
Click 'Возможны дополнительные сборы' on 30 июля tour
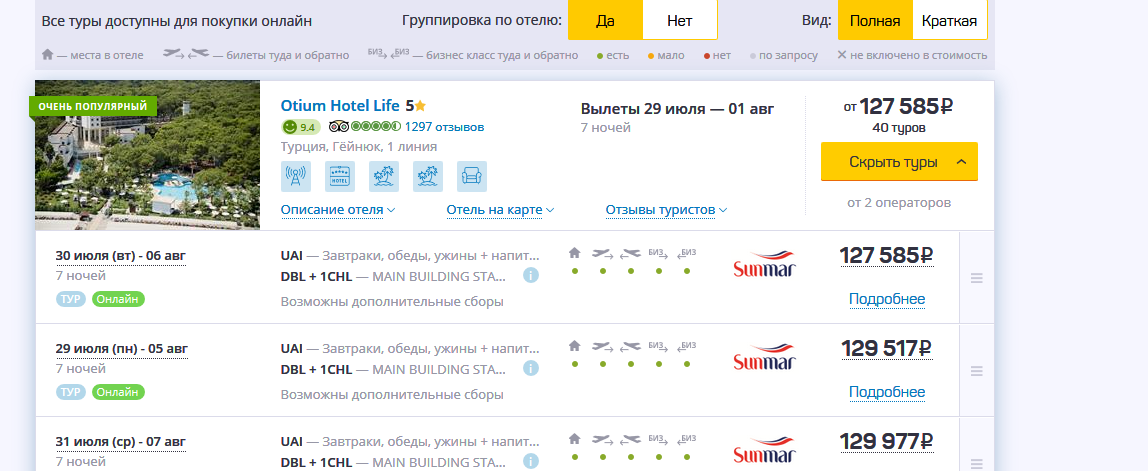coord(392,302)
